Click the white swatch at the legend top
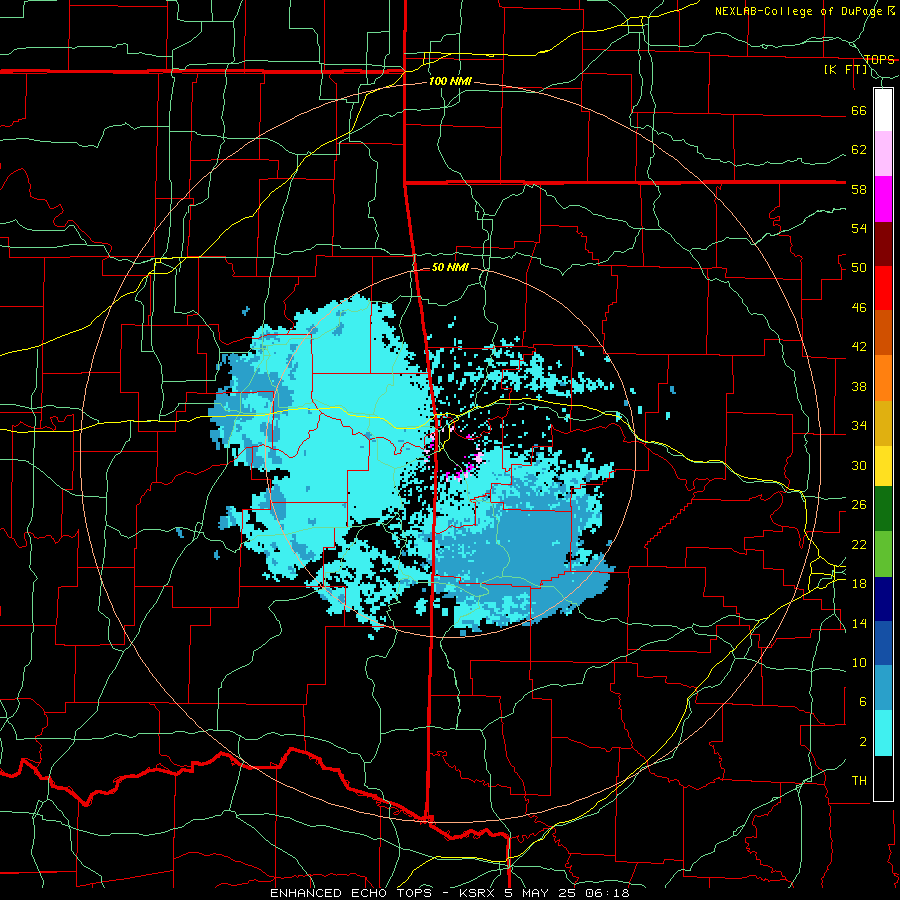 pos(883,110)
